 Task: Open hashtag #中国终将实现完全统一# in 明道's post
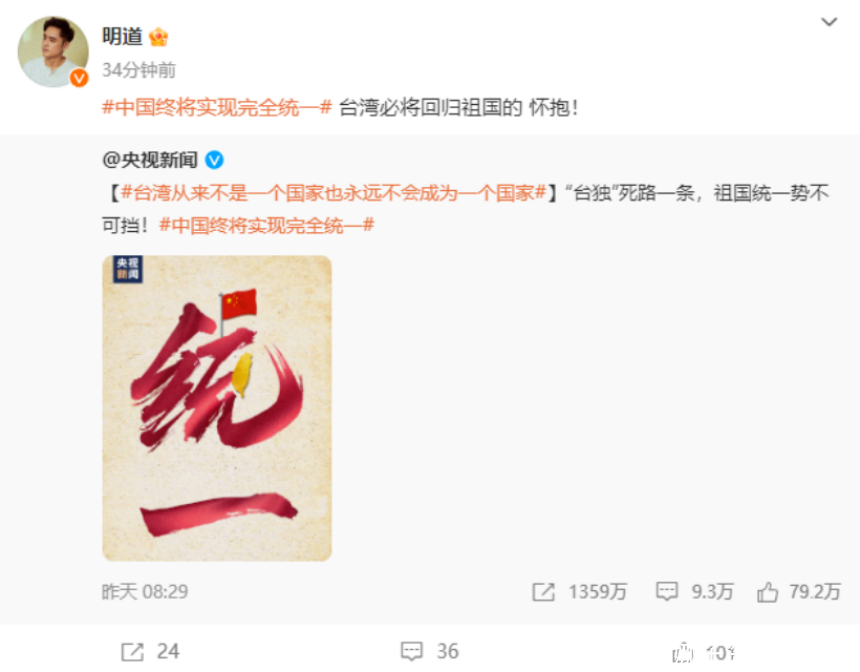point(217,107)
